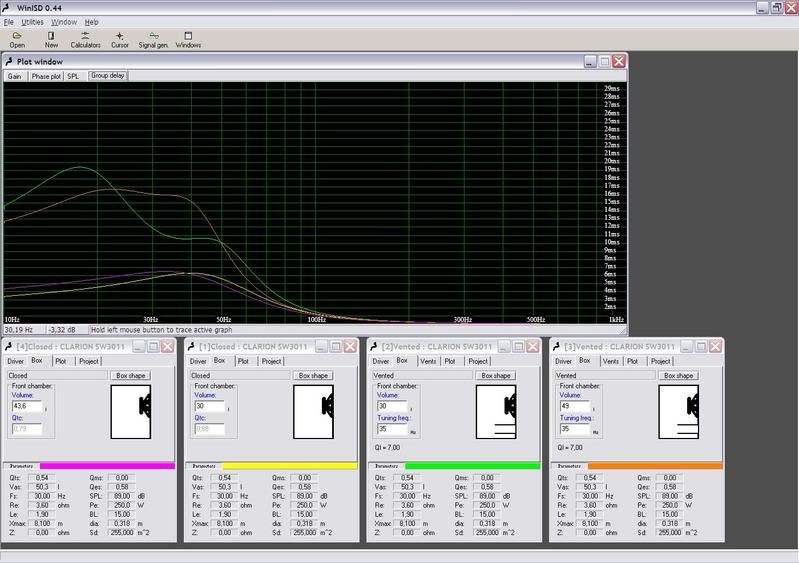Click the green color bar in [2]Vented window
Image resolution: width=799 pixels, height=563 pixels.
point(472,466)
